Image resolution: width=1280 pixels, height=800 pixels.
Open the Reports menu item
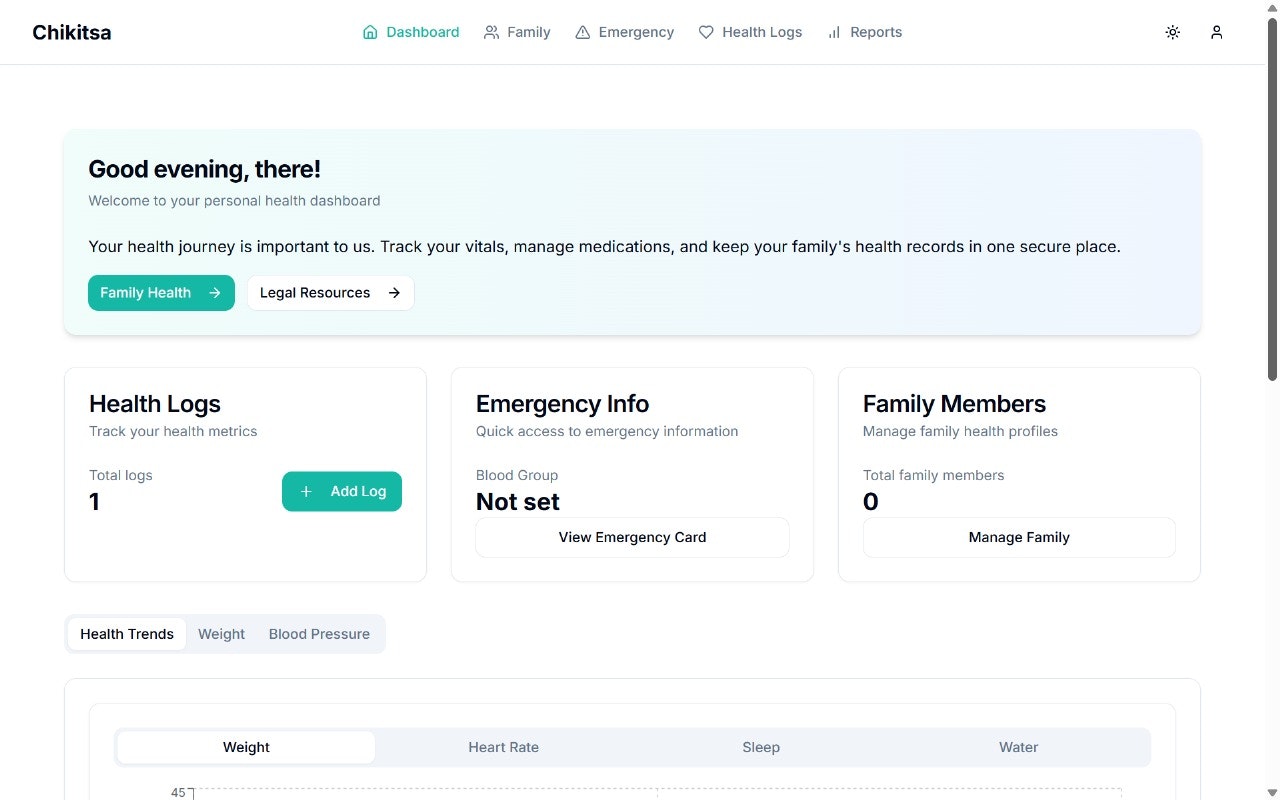(864, 32)
